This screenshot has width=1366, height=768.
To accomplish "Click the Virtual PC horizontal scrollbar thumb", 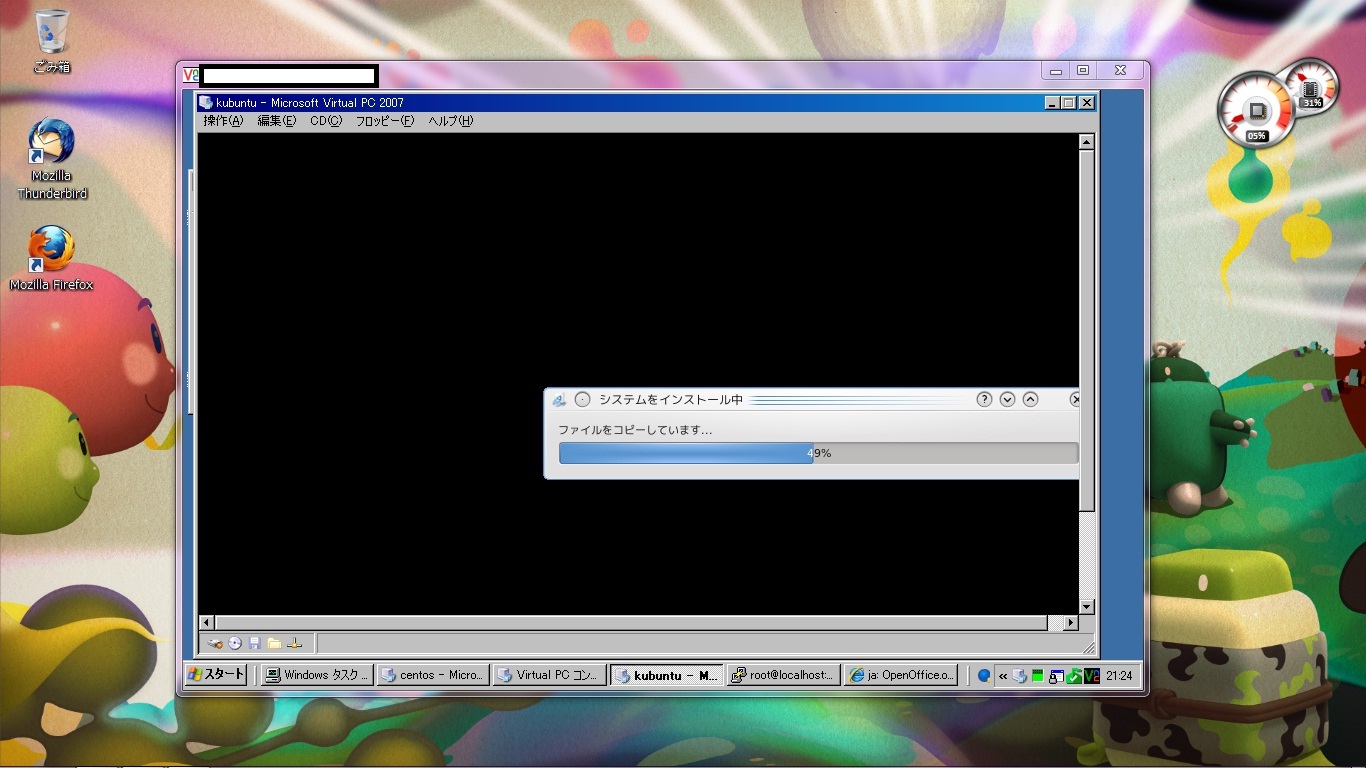I will pyautogui.click(x=631, y=623).
